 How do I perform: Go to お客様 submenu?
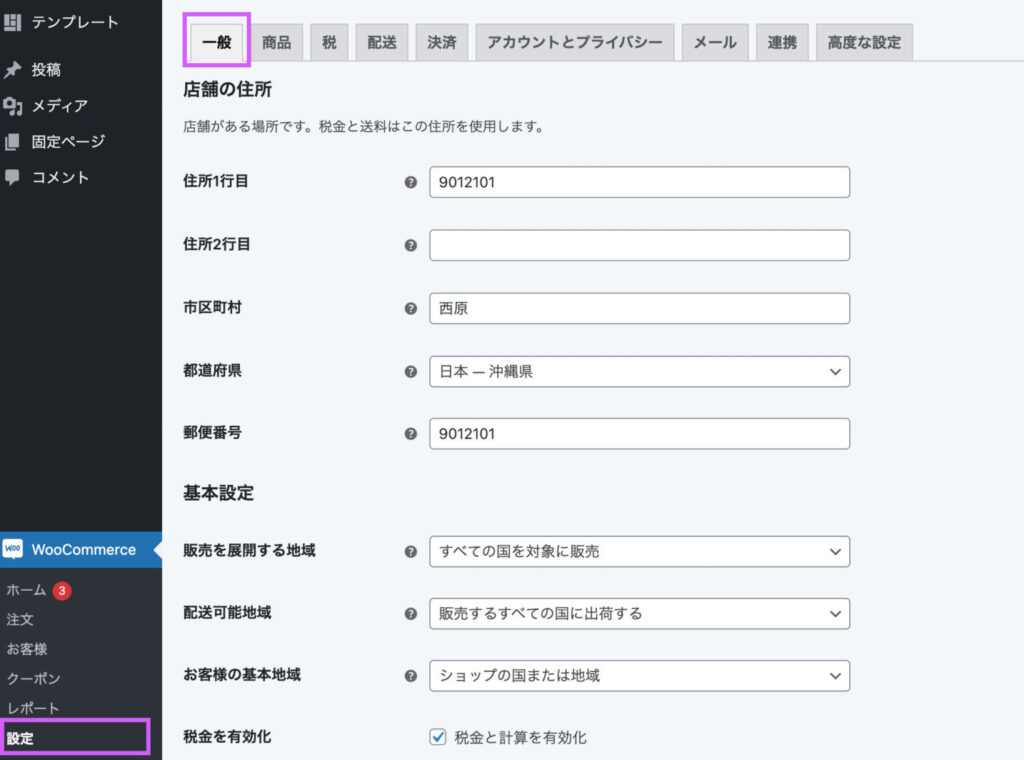[27, 649]
